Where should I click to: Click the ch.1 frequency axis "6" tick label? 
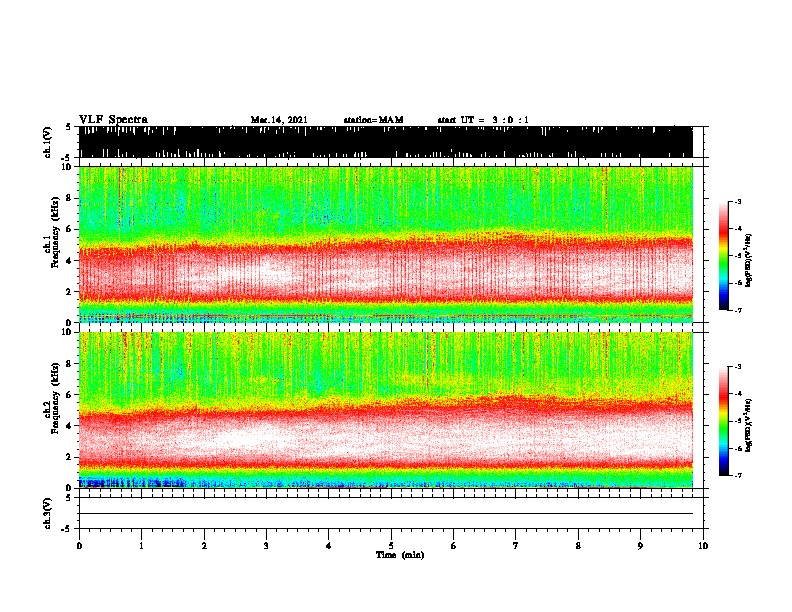pyautogui.click(x=70, y=229)
